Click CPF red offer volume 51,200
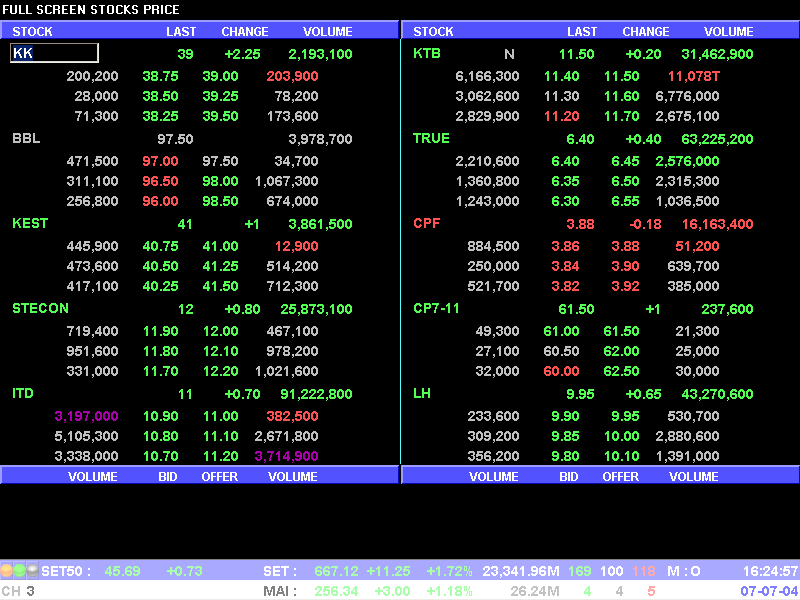Image resolution: width=800 pixels, height=600 pixels. pyautogui.click(x=697, y=246)
